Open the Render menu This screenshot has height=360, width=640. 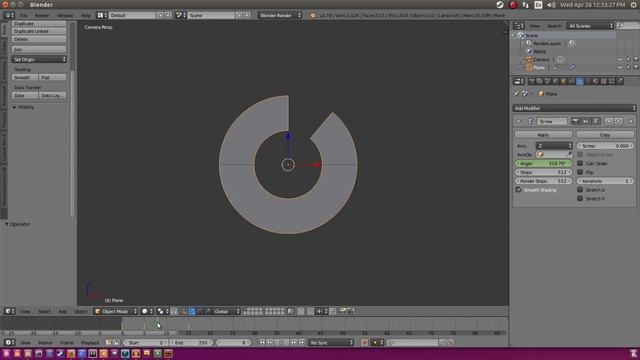42,15
